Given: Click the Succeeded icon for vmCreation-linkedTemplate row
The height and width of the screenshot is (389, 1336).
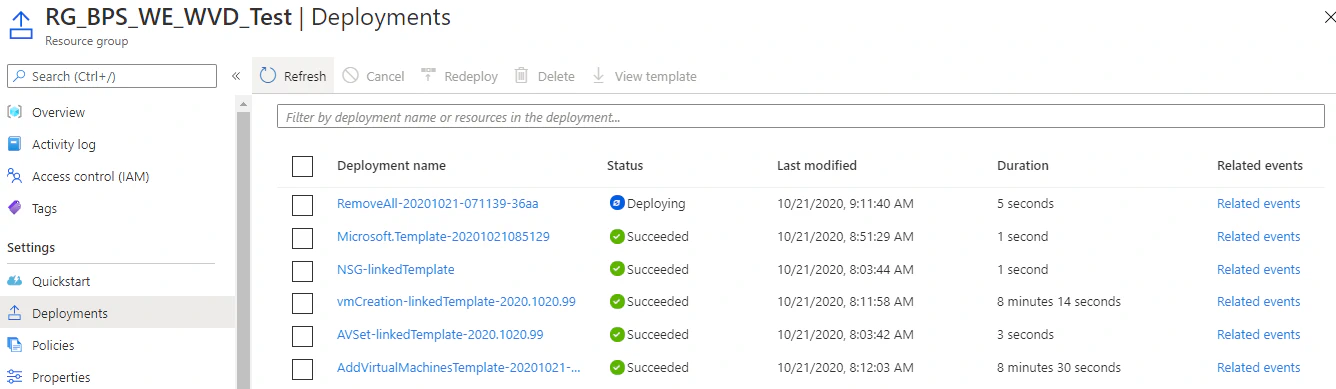Looking at the screenshot, I should coord(617,301).
